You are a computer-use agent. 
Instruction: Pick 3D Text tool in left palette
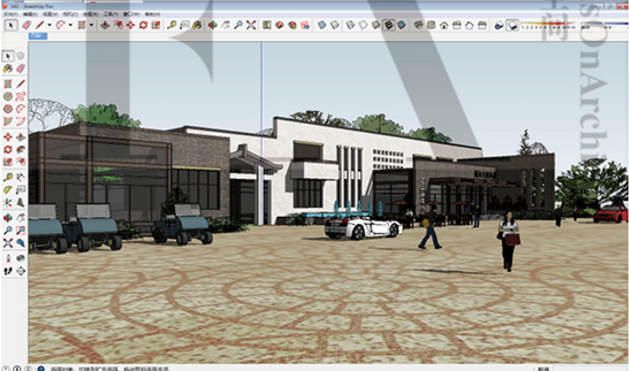pyautogui.click(x=20, y=203)
